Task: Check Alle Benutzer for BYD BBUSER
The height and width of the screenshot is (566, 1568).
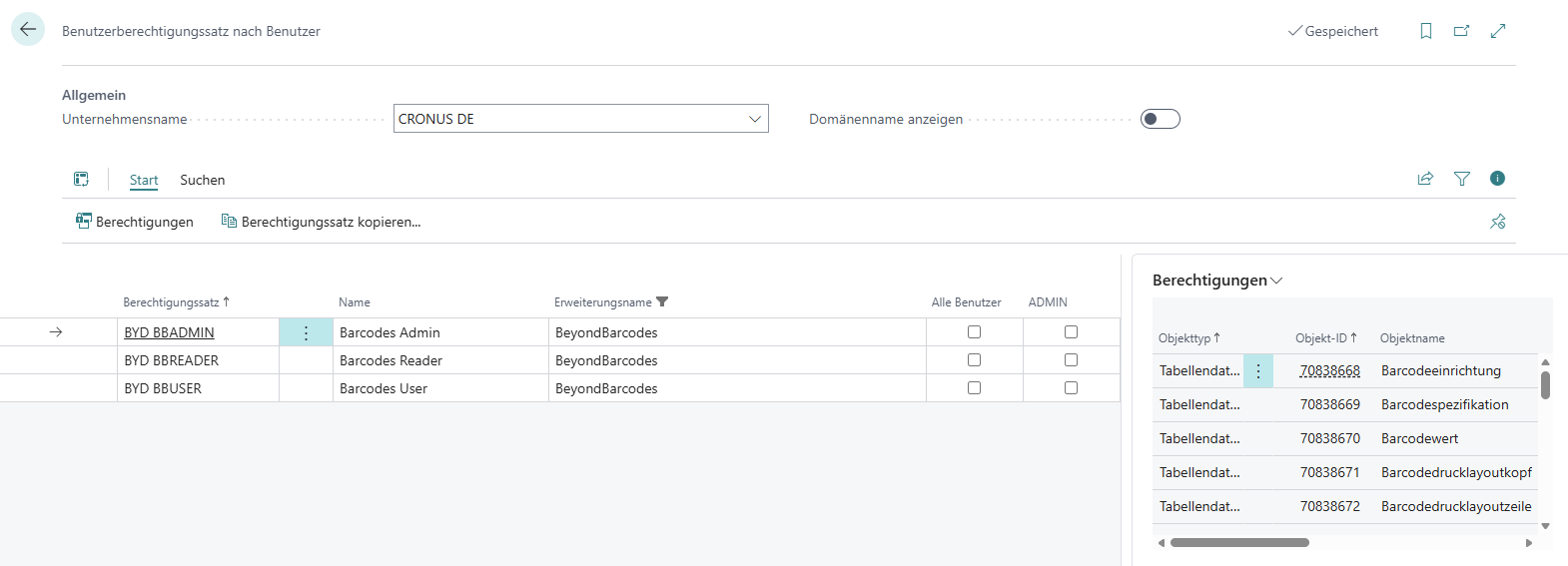Action: (x=974, y=388)
